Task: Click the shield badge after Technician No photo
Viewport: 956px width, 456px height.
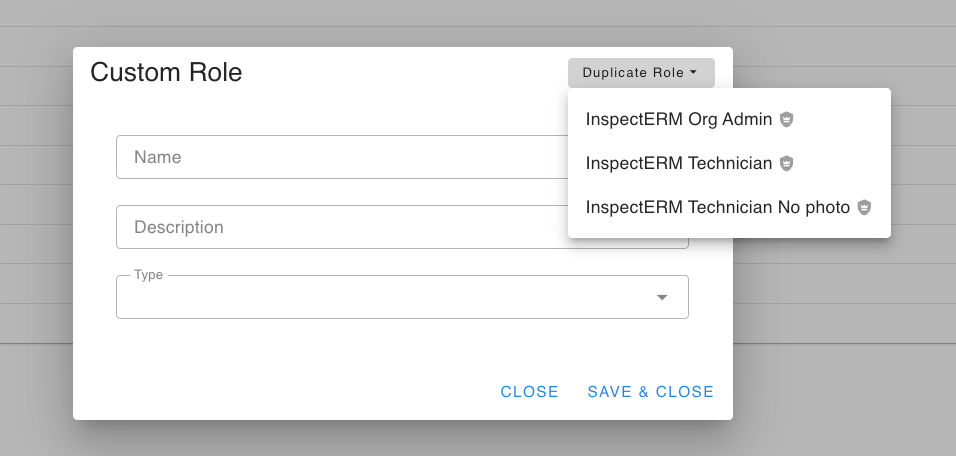Action: coord(864,207)
